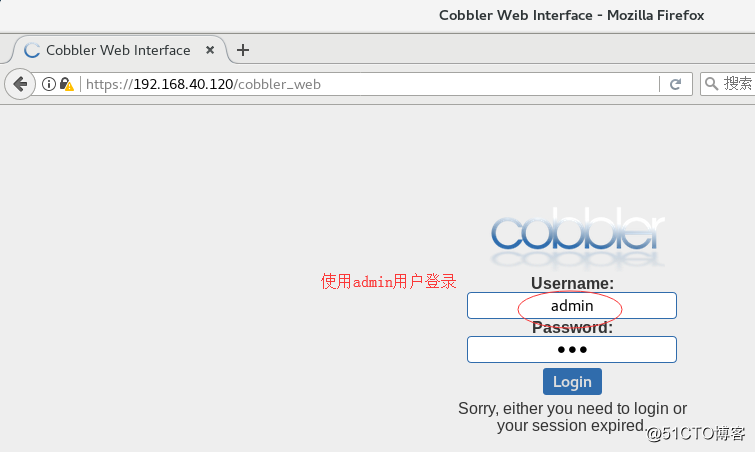The height and width of the screenshot is (452, 755).
Task: Click into the Username input field
Action: (572, 305)
